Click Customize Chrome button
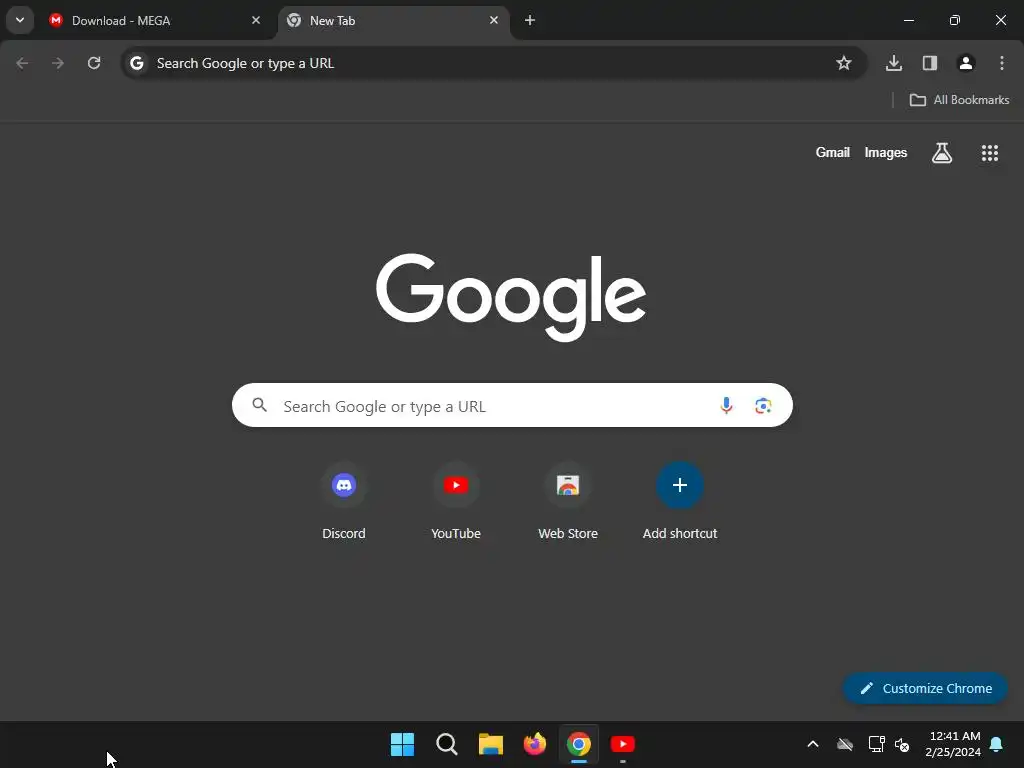This screenshot has height=768, width=1024. 925,688
